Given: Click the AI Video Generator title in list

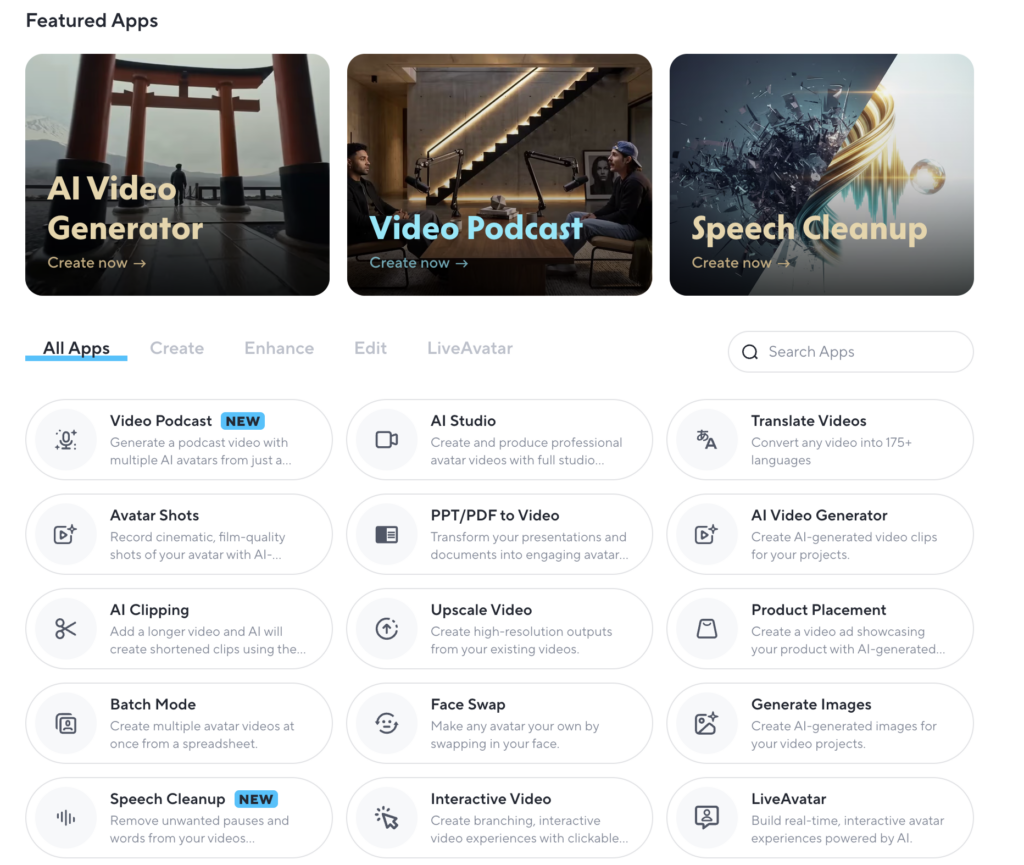Looking at the screenshot, I should (819, 515).
